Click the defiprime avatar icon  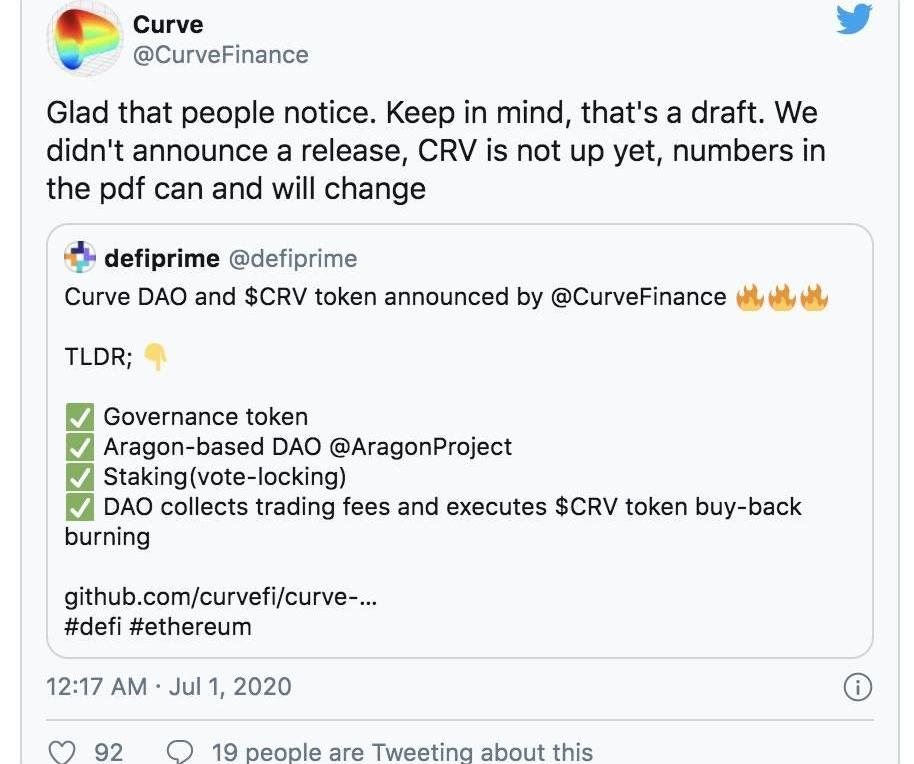(80, 257)
